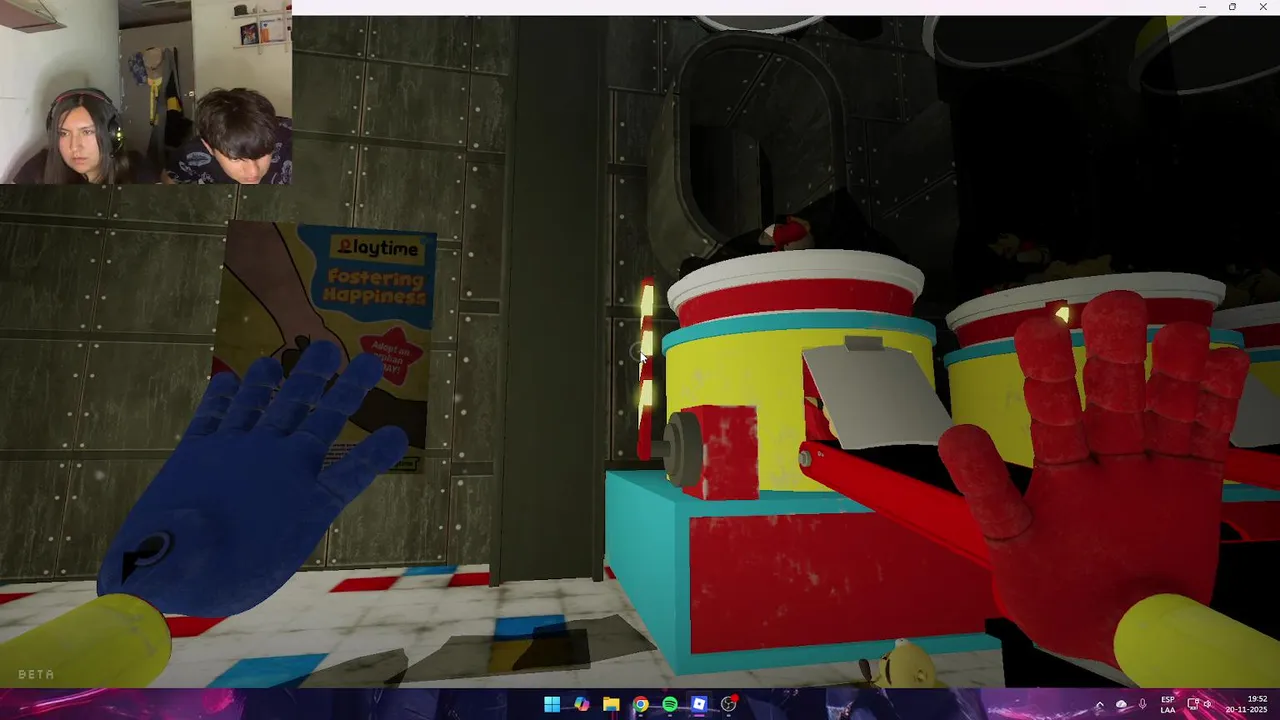
Task: Open network quick settings icon
Action: click(x=1193, y=704)
